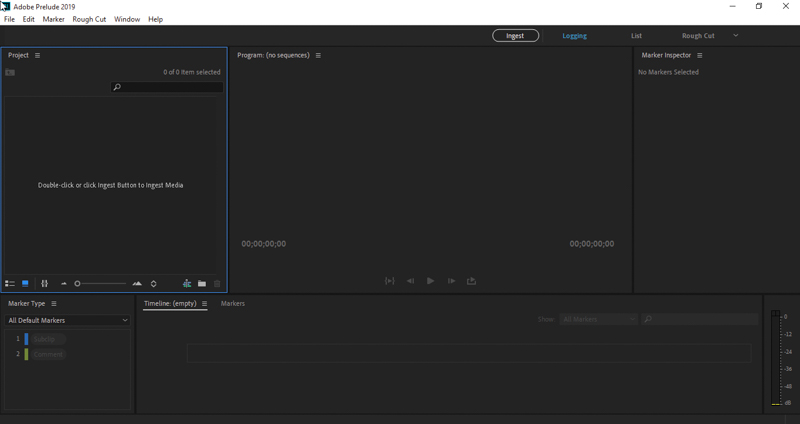The image size is (800, 424).
Task: Click the play in-to-out icon
Action: 389,281
